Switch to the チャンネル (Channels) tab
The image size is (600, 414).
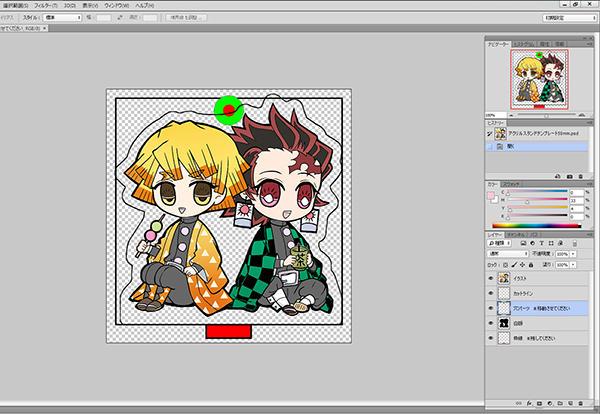click(x=516, y=235)
